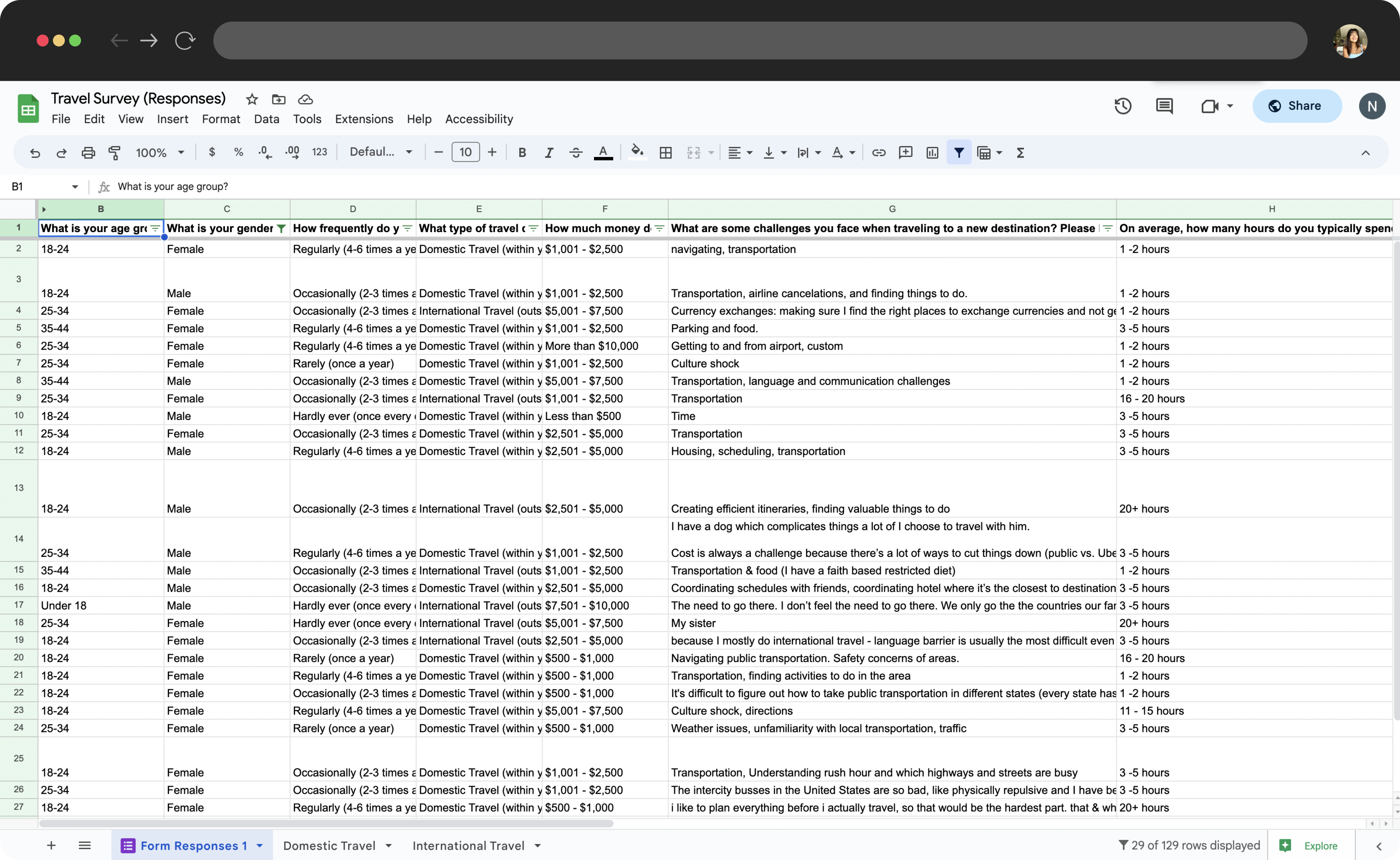Toggle italic formatting
1400x860 pixels.
click(x=549, y=153)
